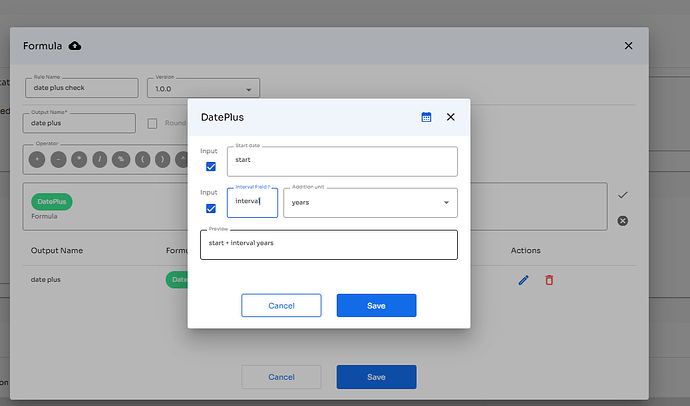Focus the Start date input field

[x=342, y=161]
